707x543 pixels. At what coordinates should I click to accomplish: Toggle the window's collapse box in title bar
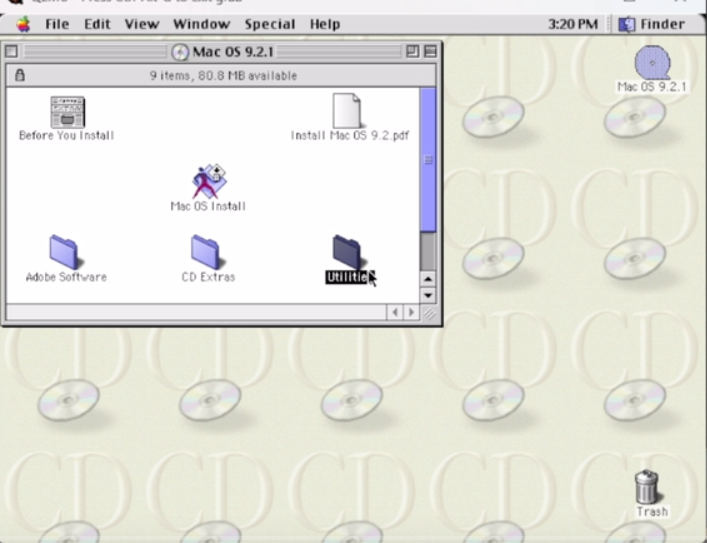429,51
